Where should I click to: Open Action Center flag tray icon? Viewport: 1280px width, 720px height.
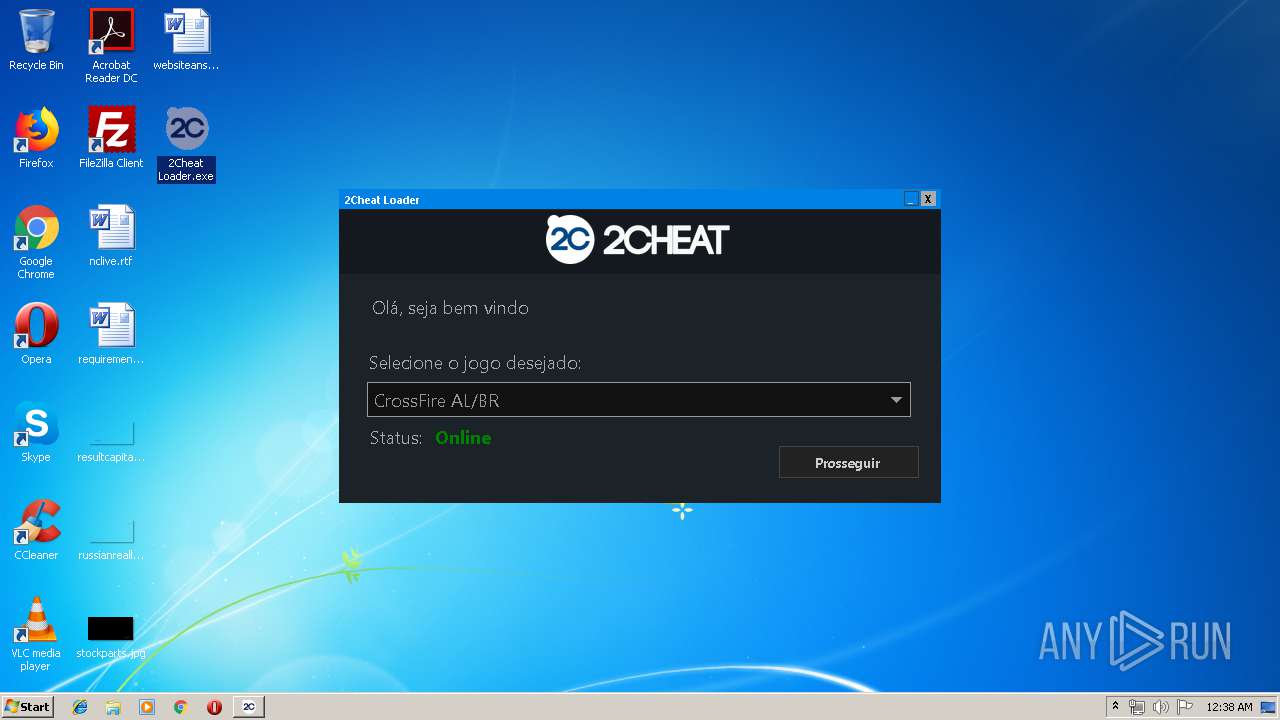pyautogui.click(x=1184, y=707)
